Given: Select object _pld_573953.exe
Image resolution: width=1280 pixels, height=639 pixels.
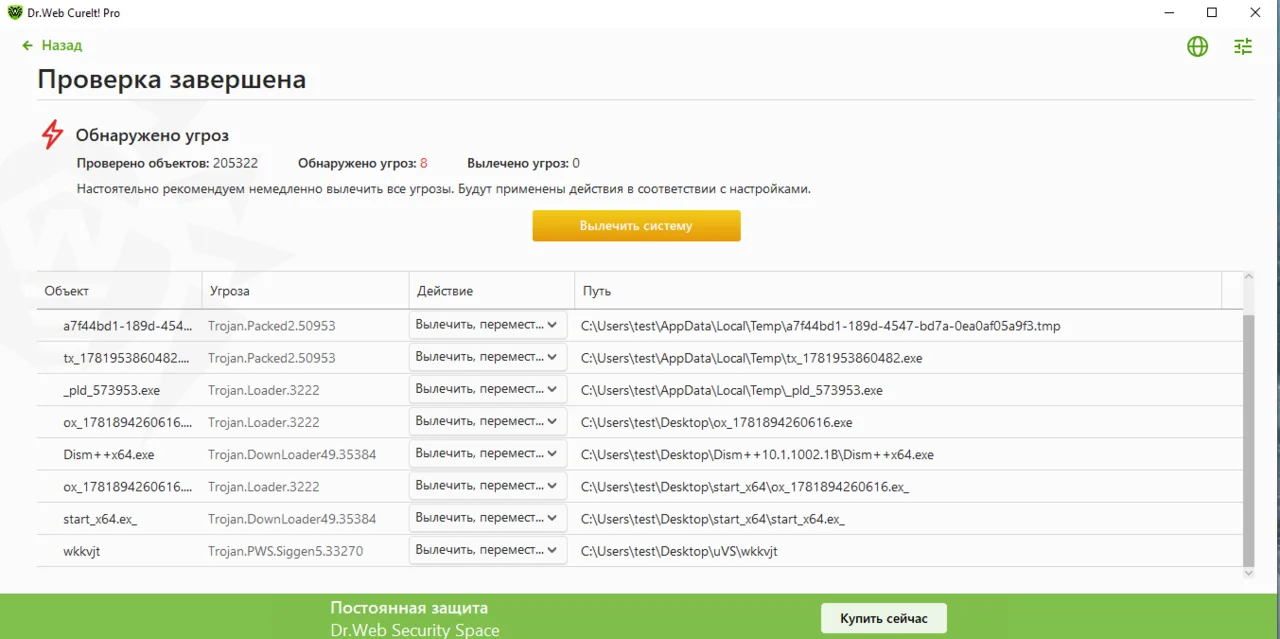Looking at the screenshot, I should tap(111, 390).
